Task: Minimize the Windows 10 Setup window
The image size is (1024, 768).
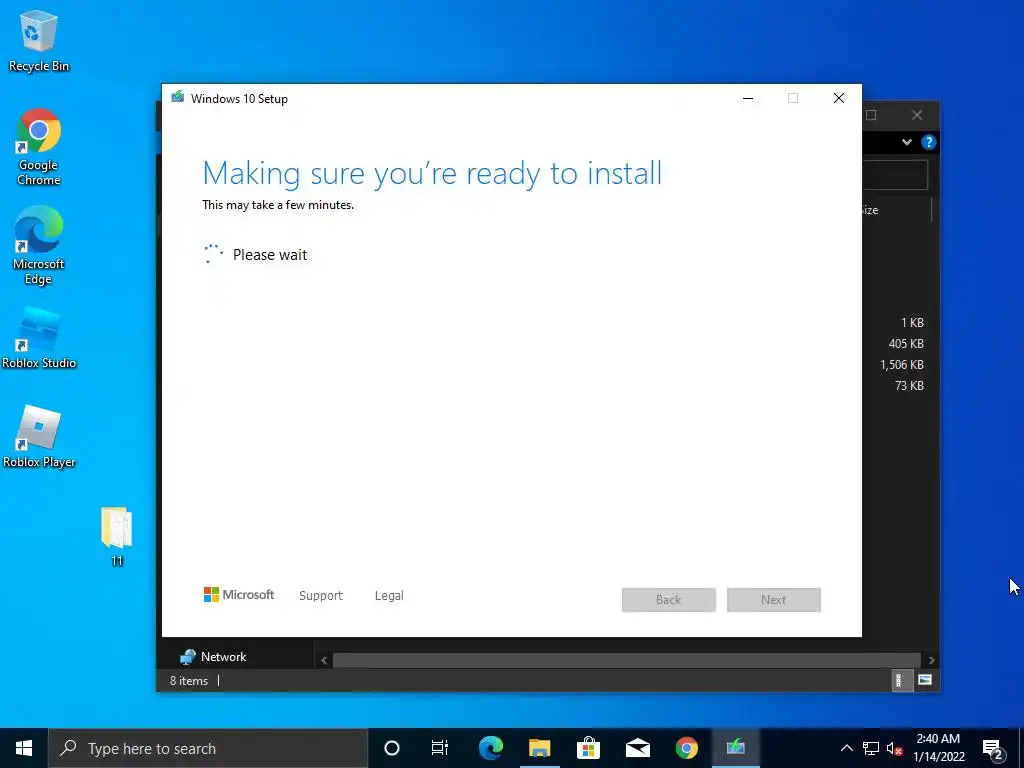Action: click(x=748, y=99)
